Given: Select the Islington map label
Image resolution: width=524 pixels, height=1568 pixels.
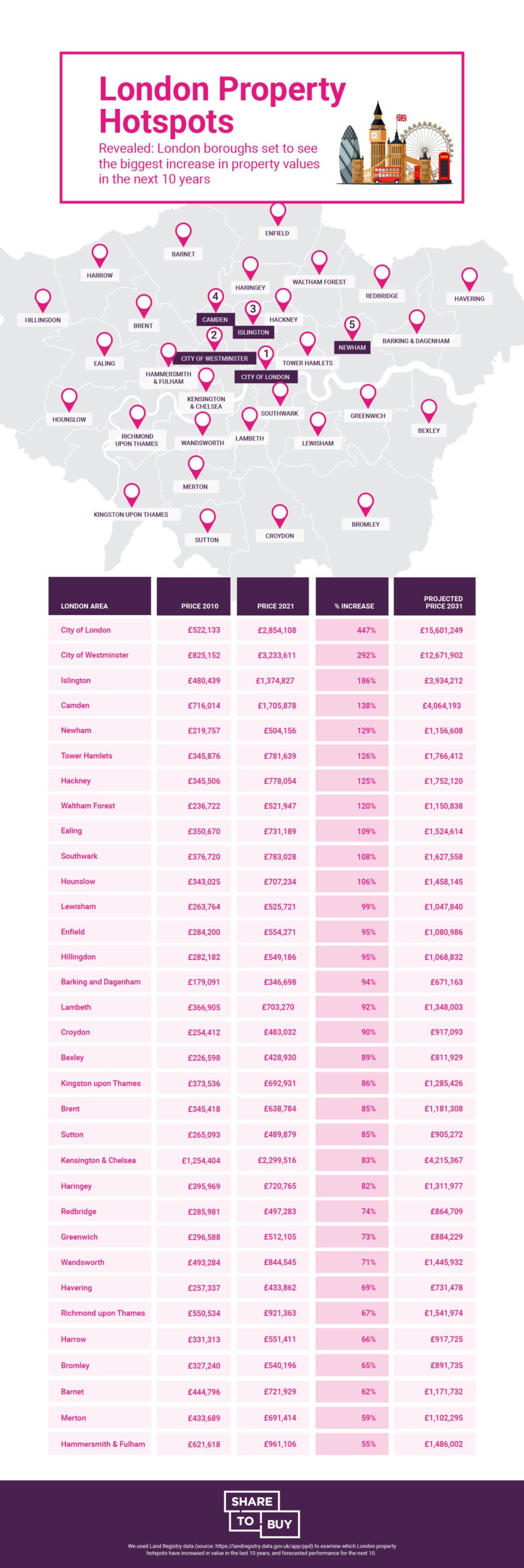Looking at the screenshot, I should pyautogui.click(x=253, y=333).
